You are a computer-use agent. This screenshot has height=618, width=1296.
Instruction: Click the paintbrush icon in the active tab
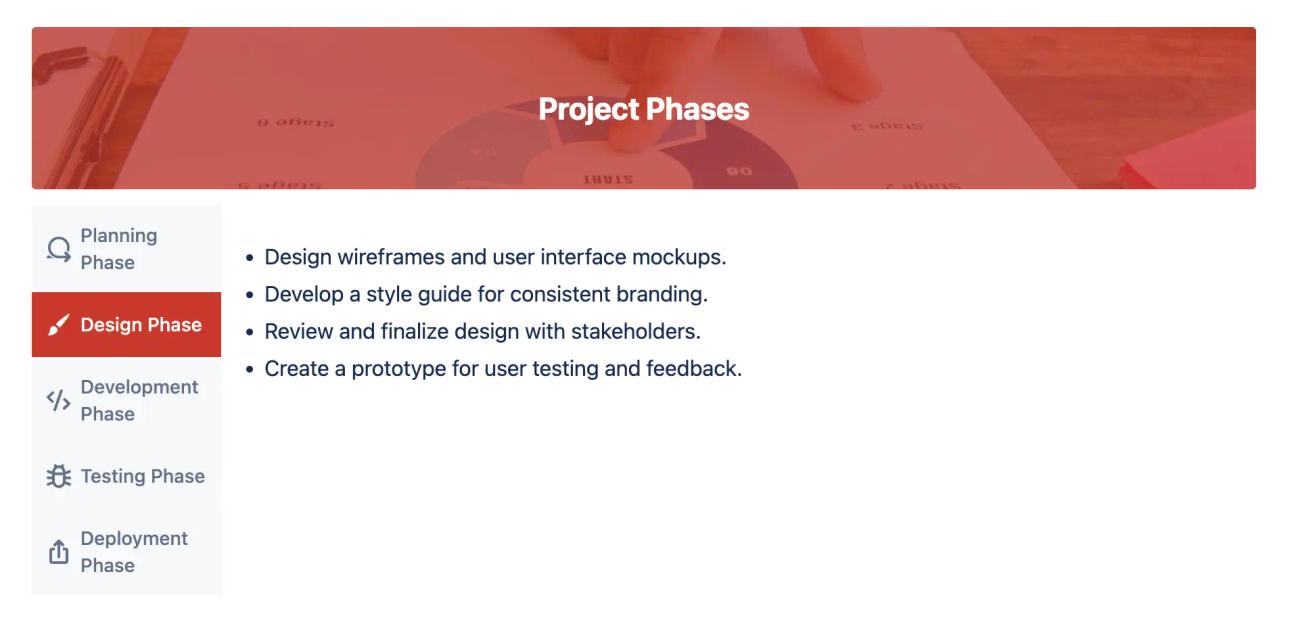coord(58,323)
